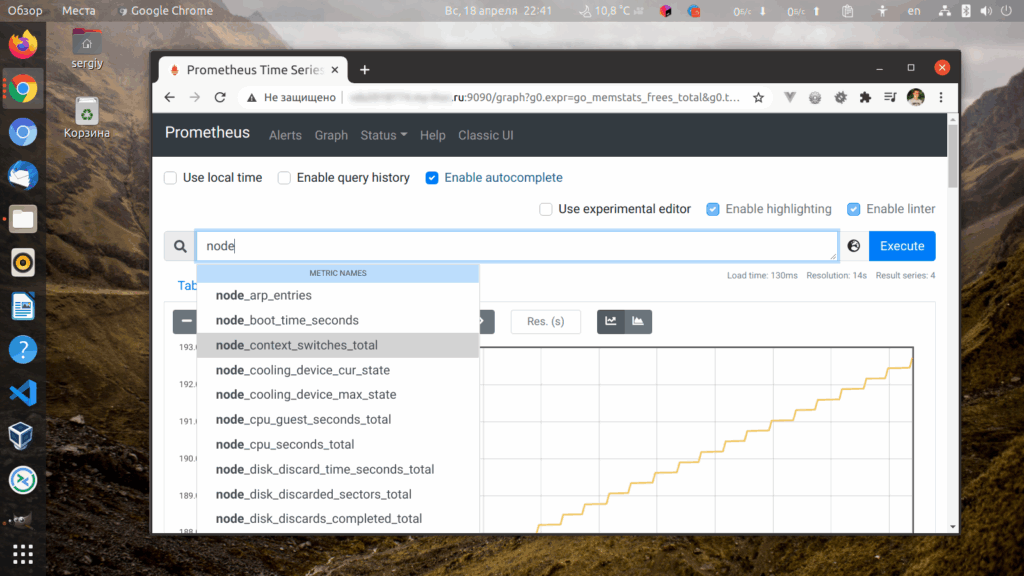This screenshot has width=1024, height=576.
Task: Toggle Use experimental editor
Action: (x=546, y=209)
